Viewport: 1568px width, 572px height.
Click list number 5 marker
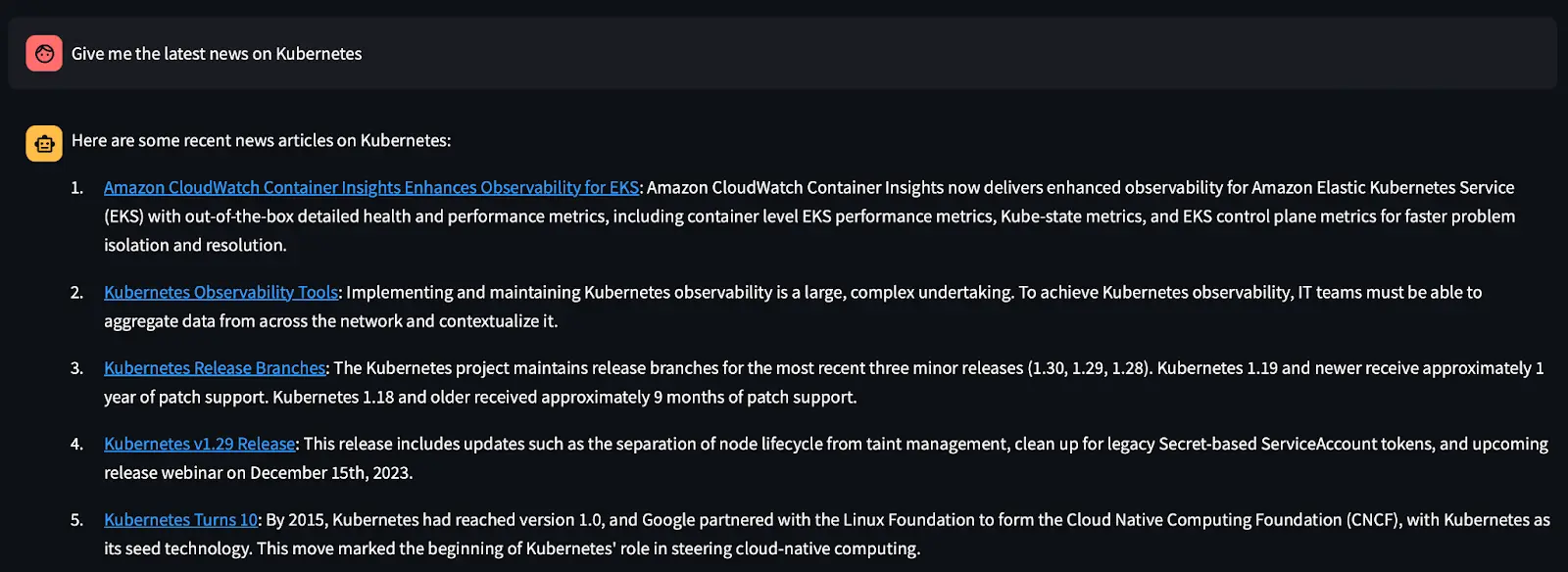[x=76, y=520]
